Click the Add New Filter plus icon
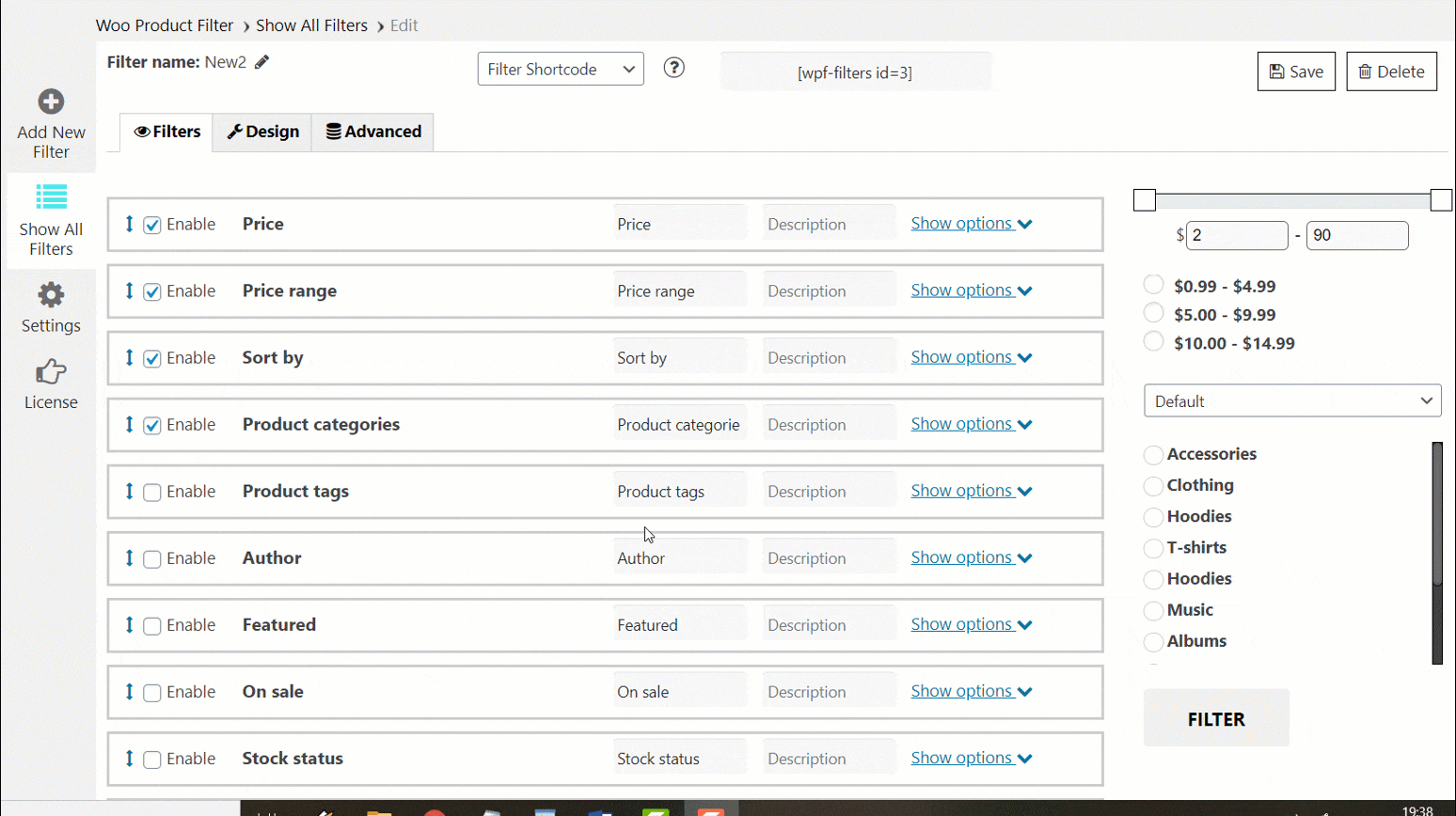Screen dimensions: 1456x816 (x=51, y=102)
